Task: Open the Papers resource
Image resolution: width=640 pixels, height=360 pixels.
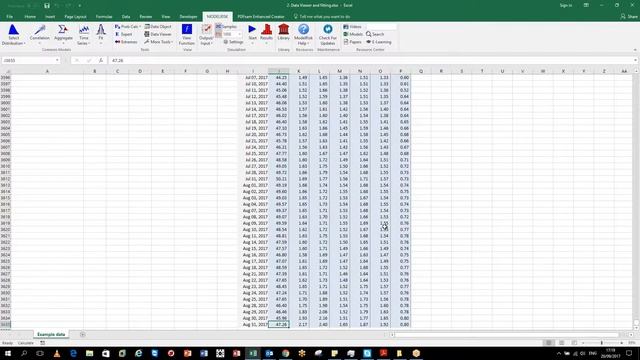Action: click(x=353, y=42)
